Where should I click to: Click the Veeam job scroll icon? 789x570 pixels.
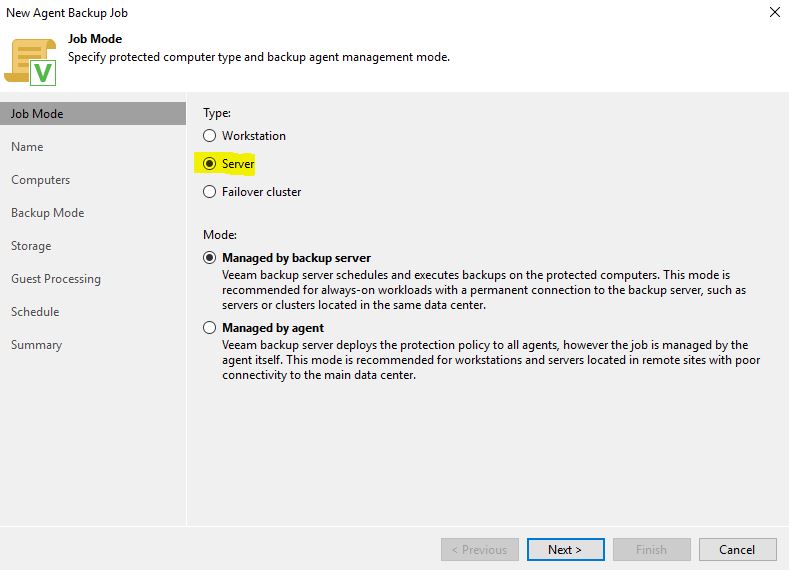coord(30,61)
